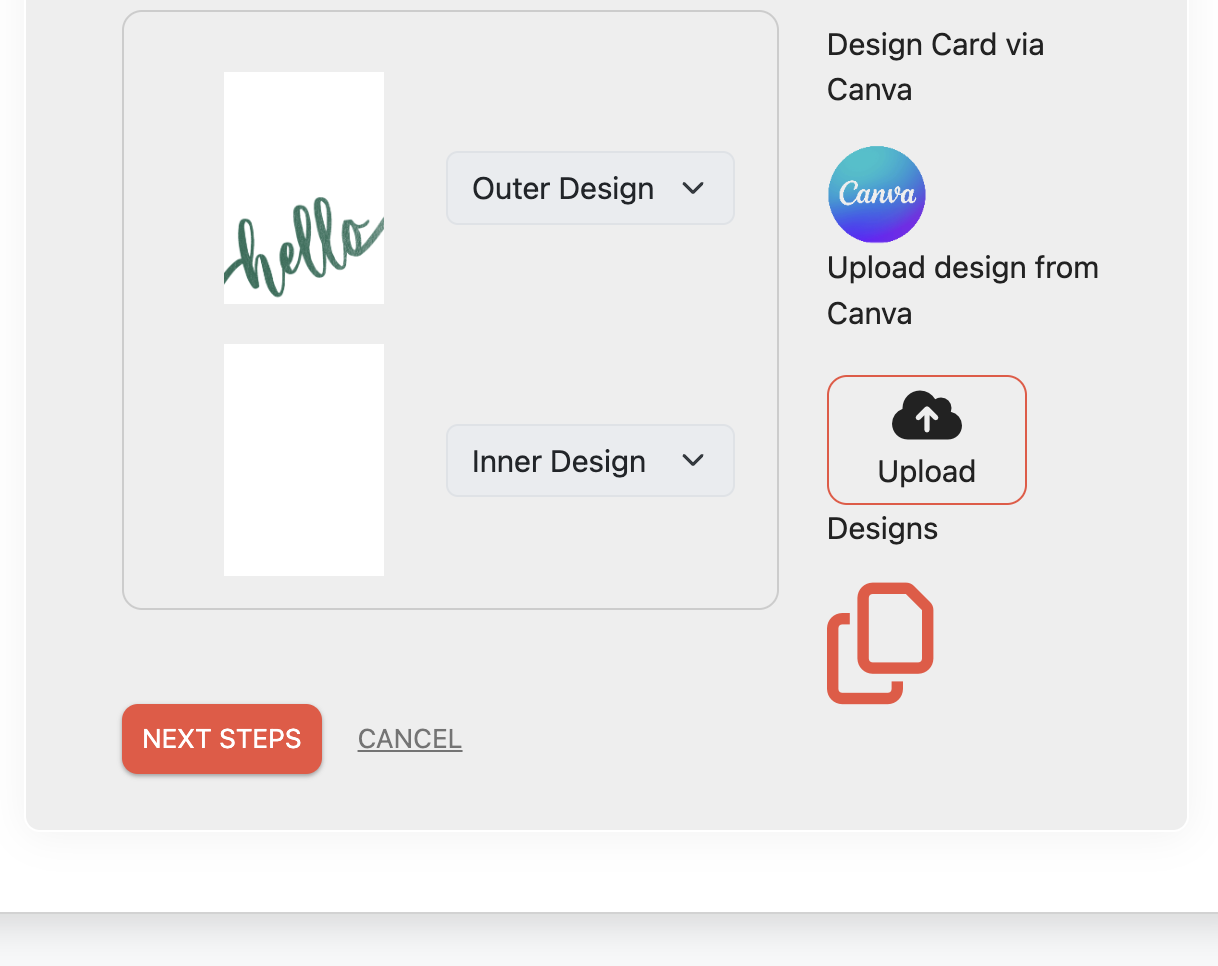Click the 'Design Card via Canva' heading
The height and width of the screenshot is (966, 1218).
point(936,67)
